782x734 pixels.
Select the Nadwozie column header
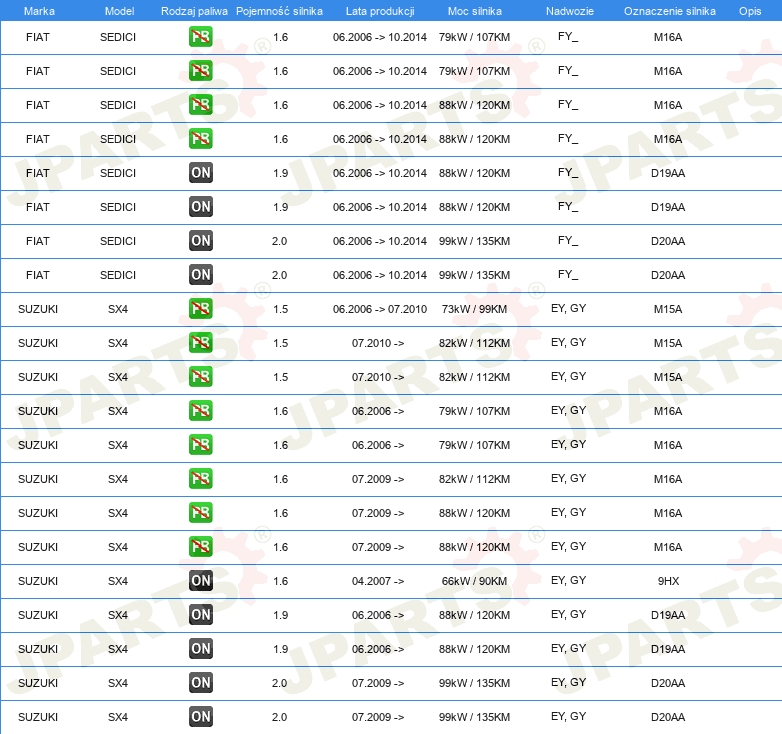click(x=570, y=11)
